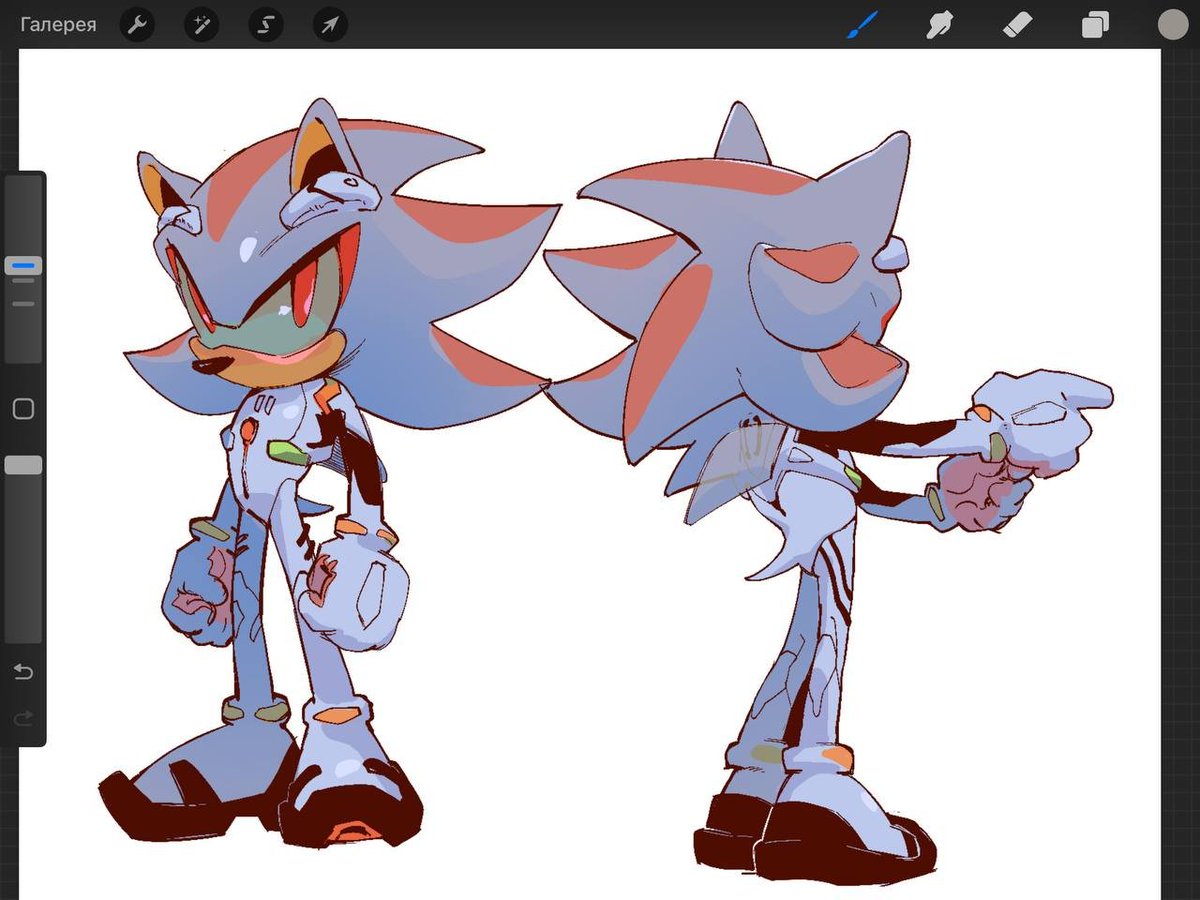Select the Eraser tool

click(x=1017, y=25)
